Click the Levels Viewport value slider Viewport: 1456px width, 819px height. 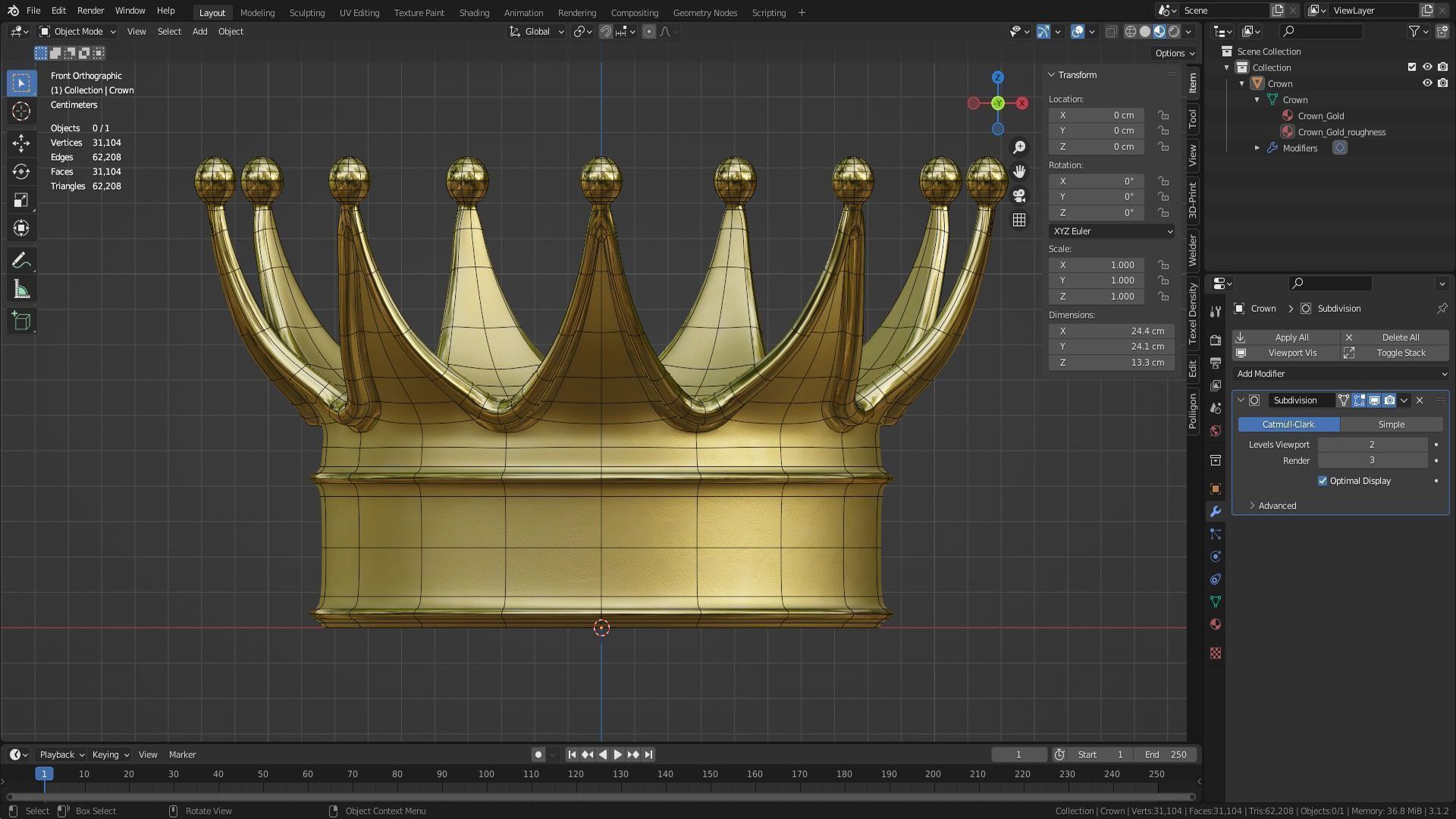point(1373,444)
